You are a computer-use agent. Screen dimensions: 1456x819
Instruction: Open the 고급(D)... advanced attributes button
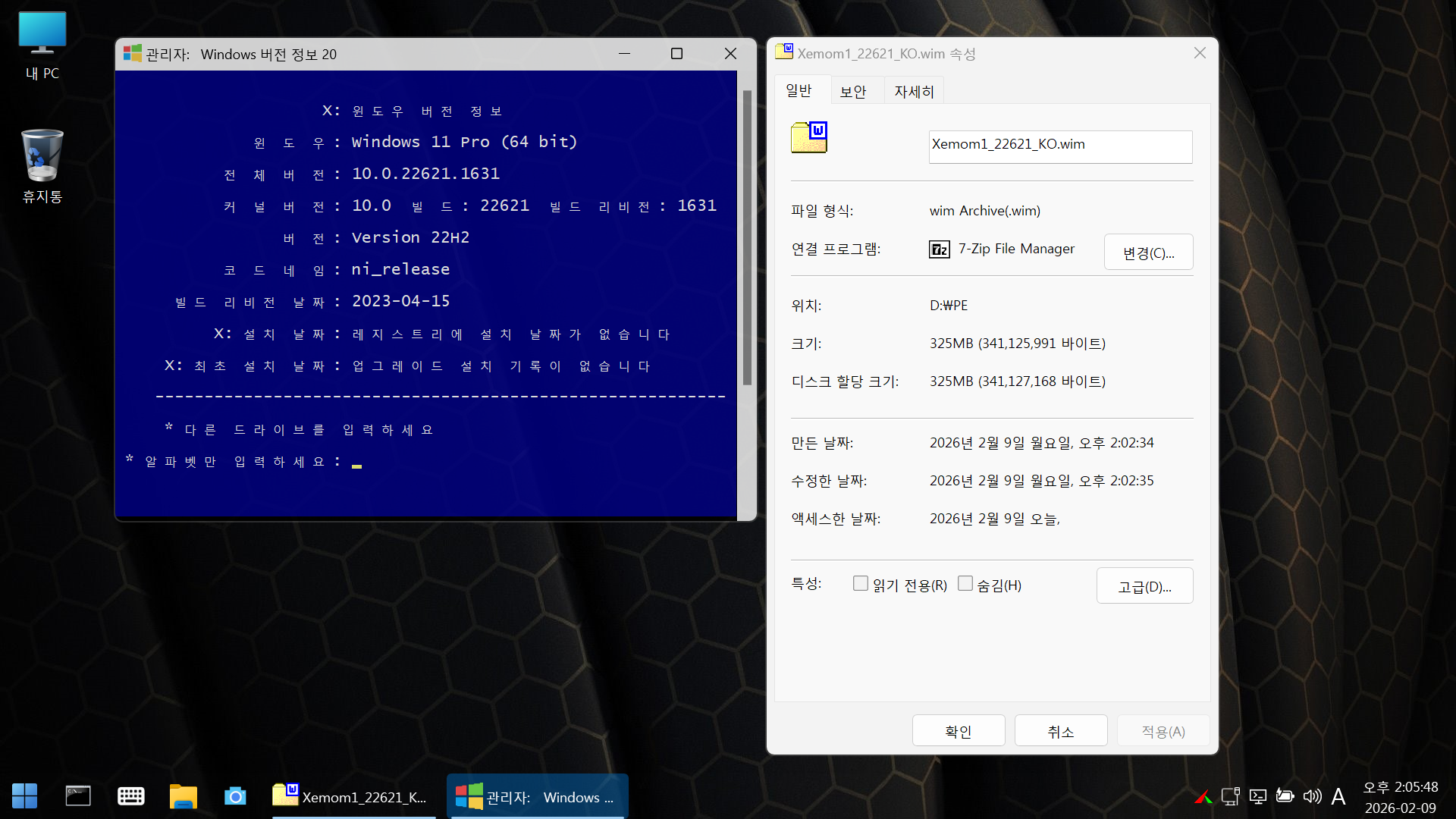point(1144,586)
